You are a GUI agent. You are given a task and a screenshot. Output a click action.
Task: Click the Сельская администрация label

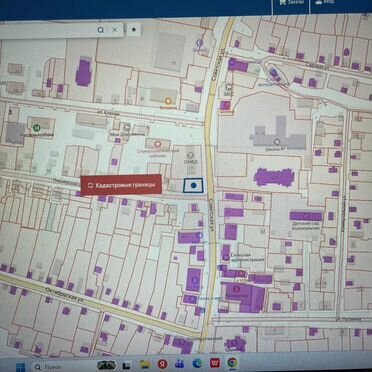pyautogui.click(x=247, y=257)
